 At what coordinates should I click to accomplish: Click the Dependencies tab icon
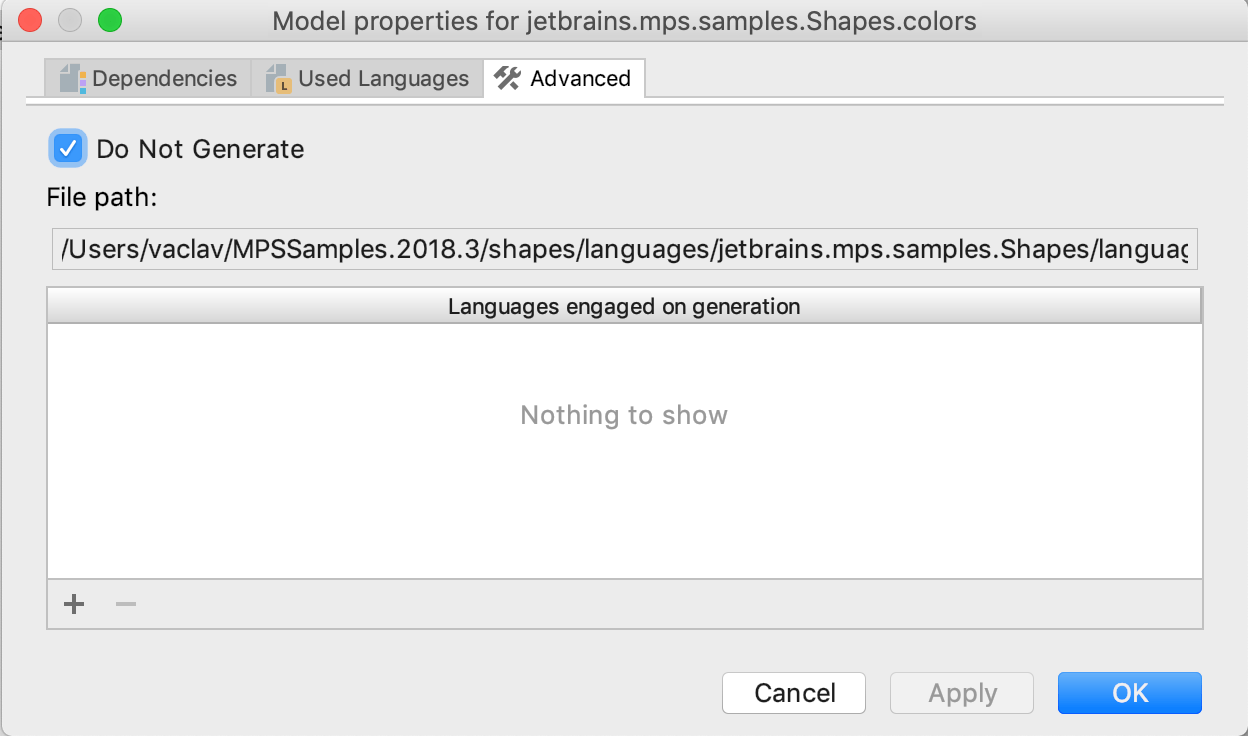[70, 78]
